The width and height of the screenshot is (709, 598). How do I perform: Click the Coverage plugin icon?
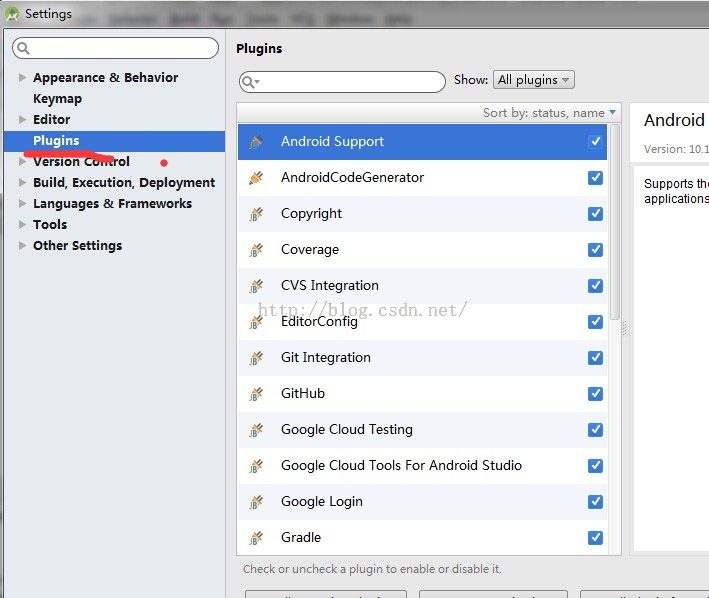tap(256, 250)
